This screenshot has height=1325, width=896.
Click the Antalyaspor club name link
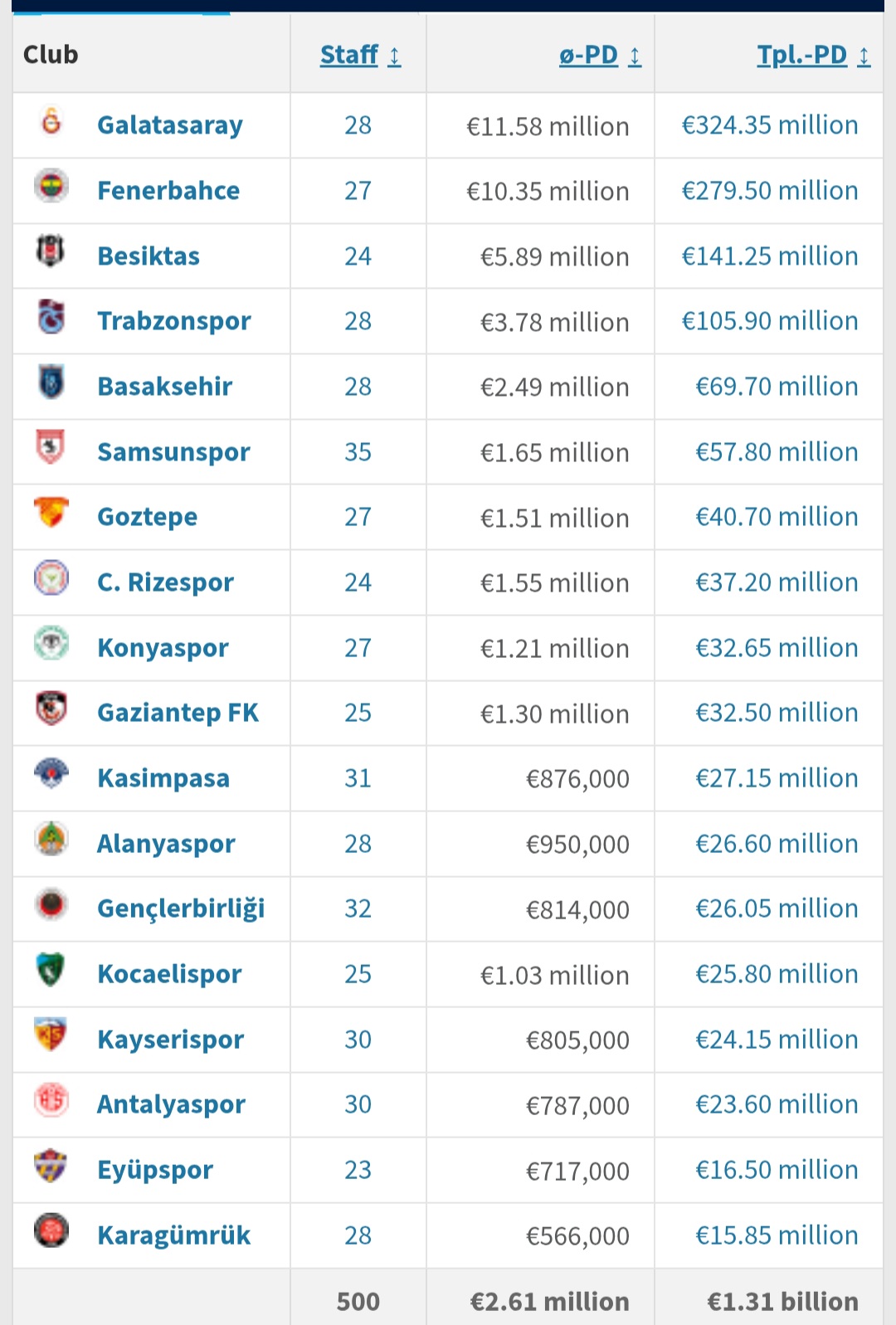point(171,1104)
